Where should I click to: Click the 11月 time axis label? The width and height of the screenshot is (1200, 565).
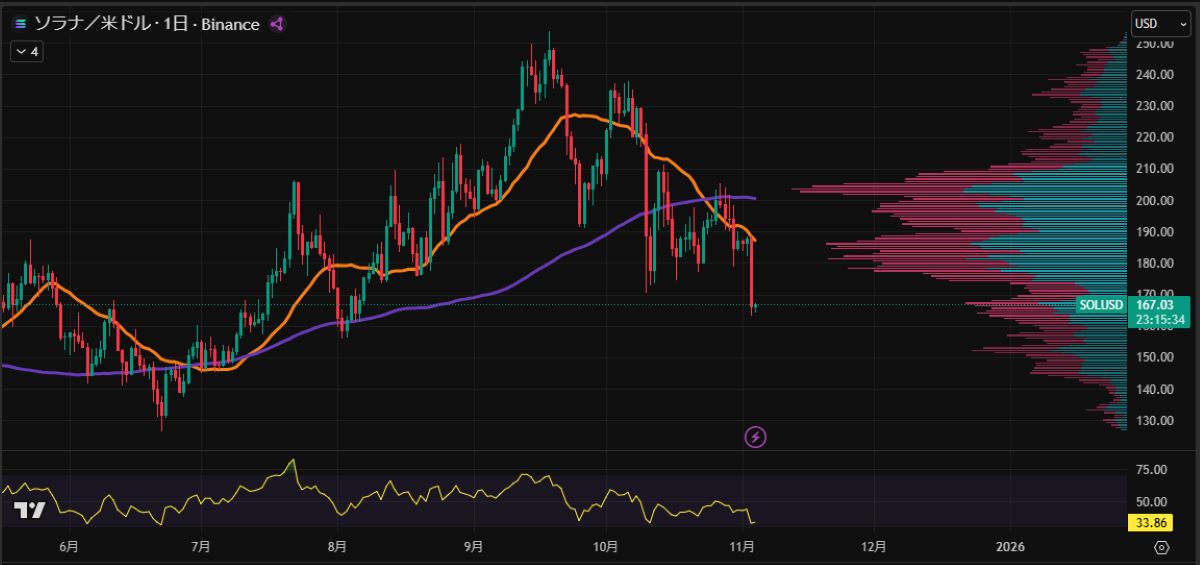742,547
